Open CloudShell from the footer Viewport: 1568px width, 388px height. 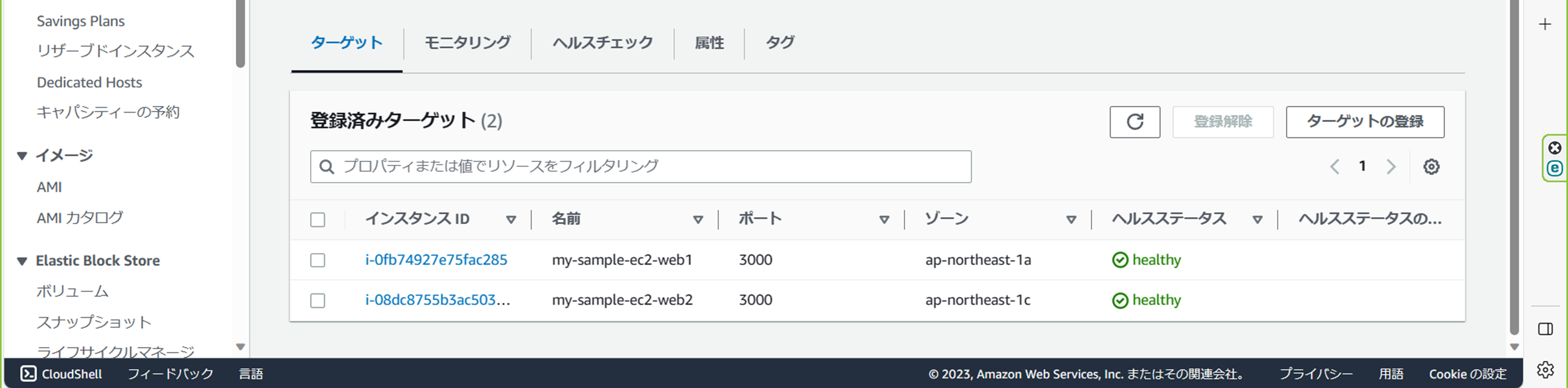[x=62, y=373]
